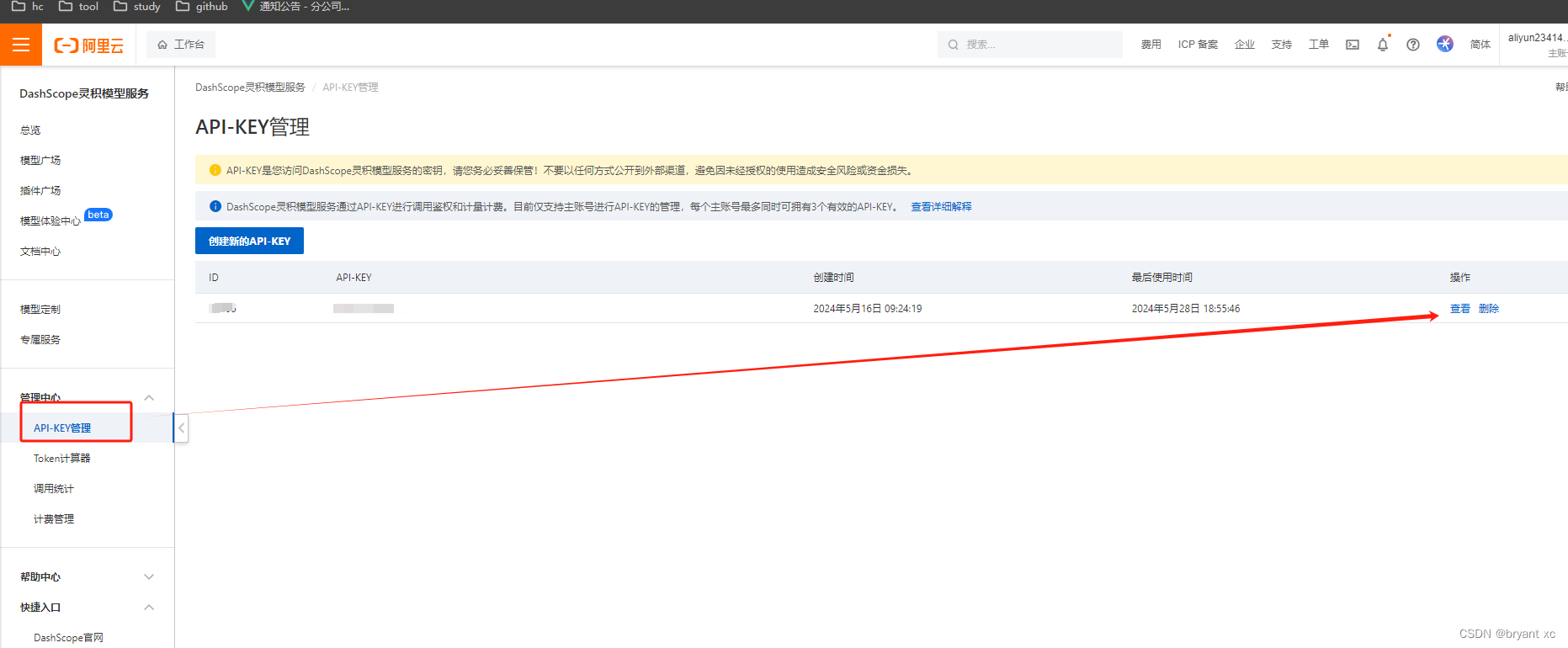1568x648 pixels.
Task: Open the 企业 menu
Action: pos(1244,45)
